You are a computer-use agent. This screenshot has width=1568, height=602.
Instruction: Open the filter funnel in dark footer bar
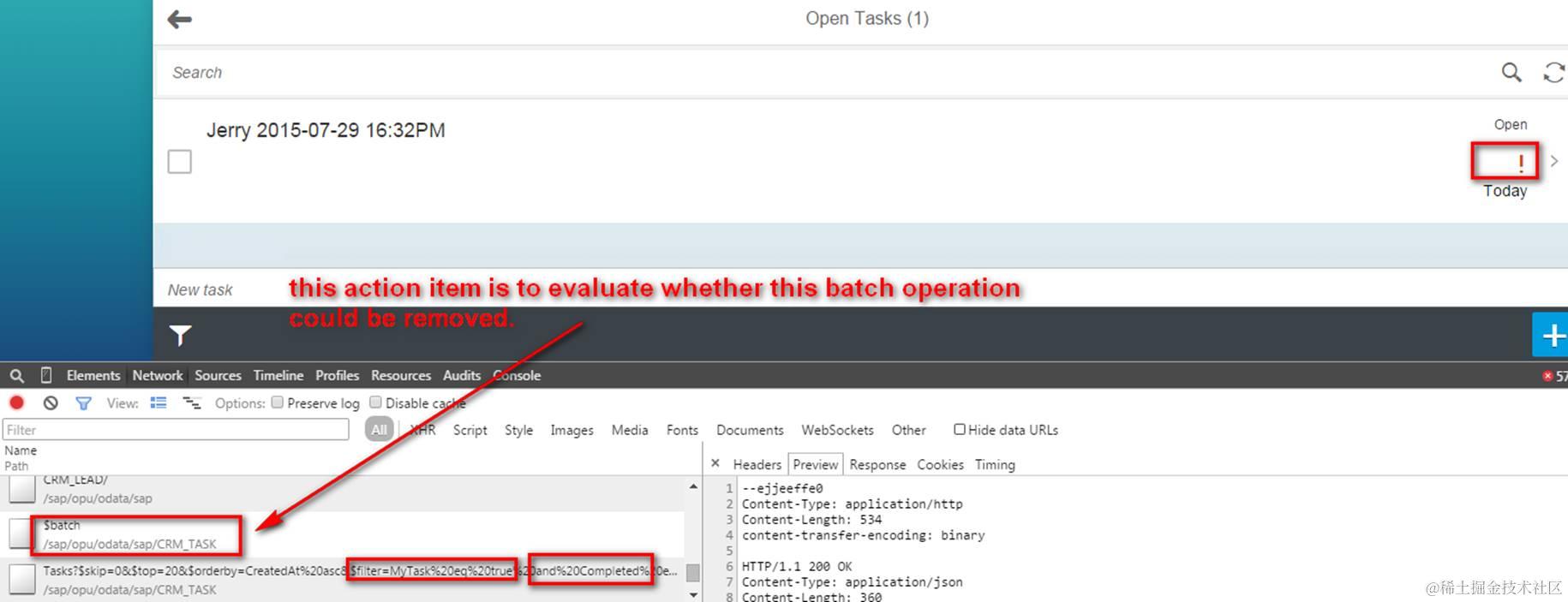180,335
